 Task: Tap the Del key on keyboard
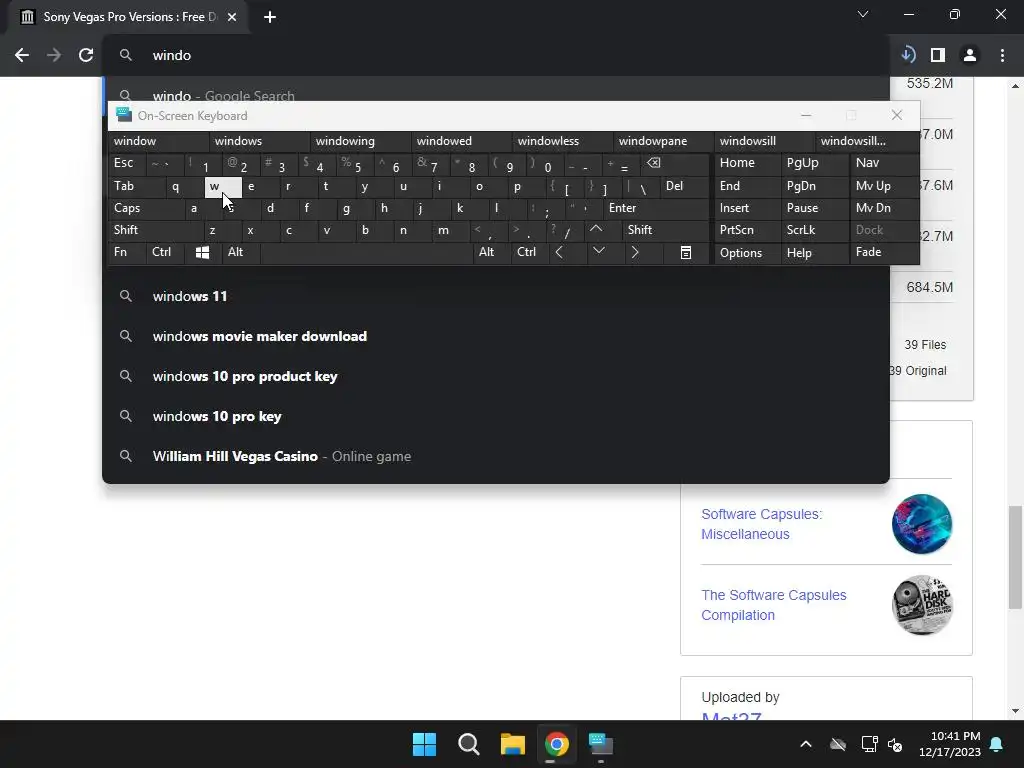coord(684,186)
